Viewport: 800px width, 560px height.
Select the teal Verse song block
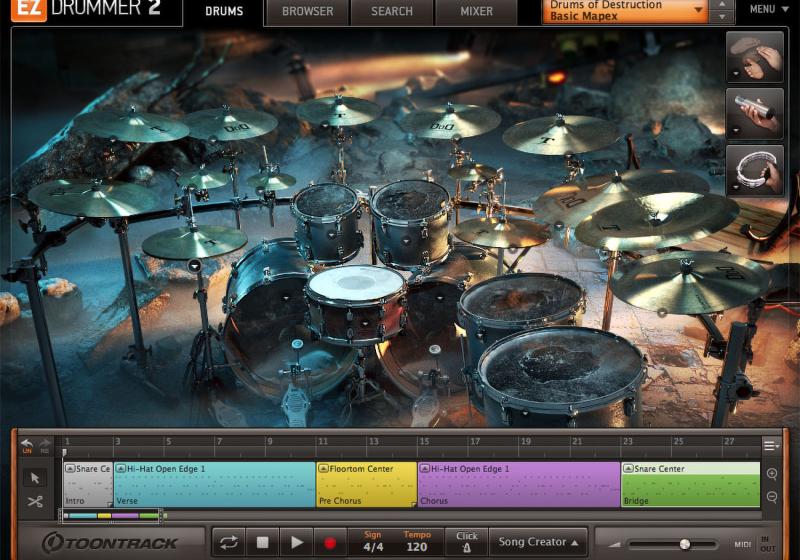click(x=214, y=485)
